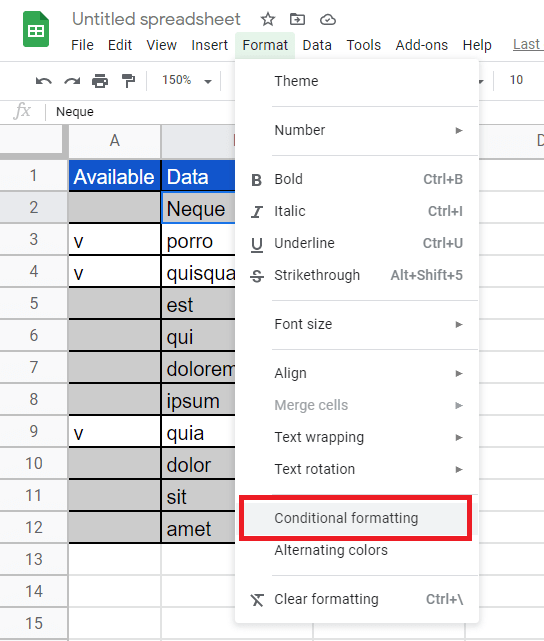The width and height of the screenshot is (544, 641).
Task: Click the cell containing est
Action: click(199, 304)
